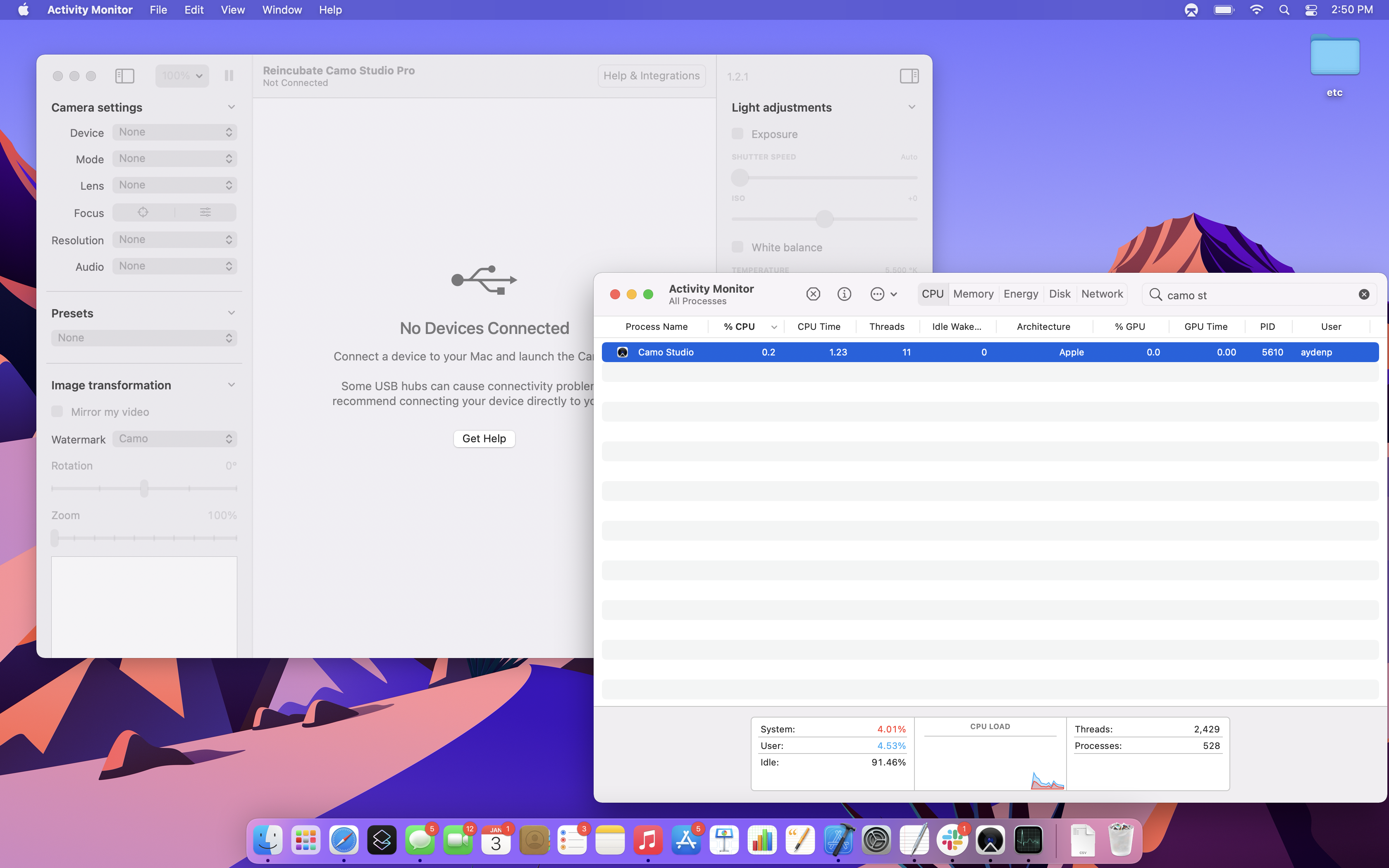The image size is (1389, 868).
Task: Open Slack from the Dock
Action: click(x=952, y=840)
